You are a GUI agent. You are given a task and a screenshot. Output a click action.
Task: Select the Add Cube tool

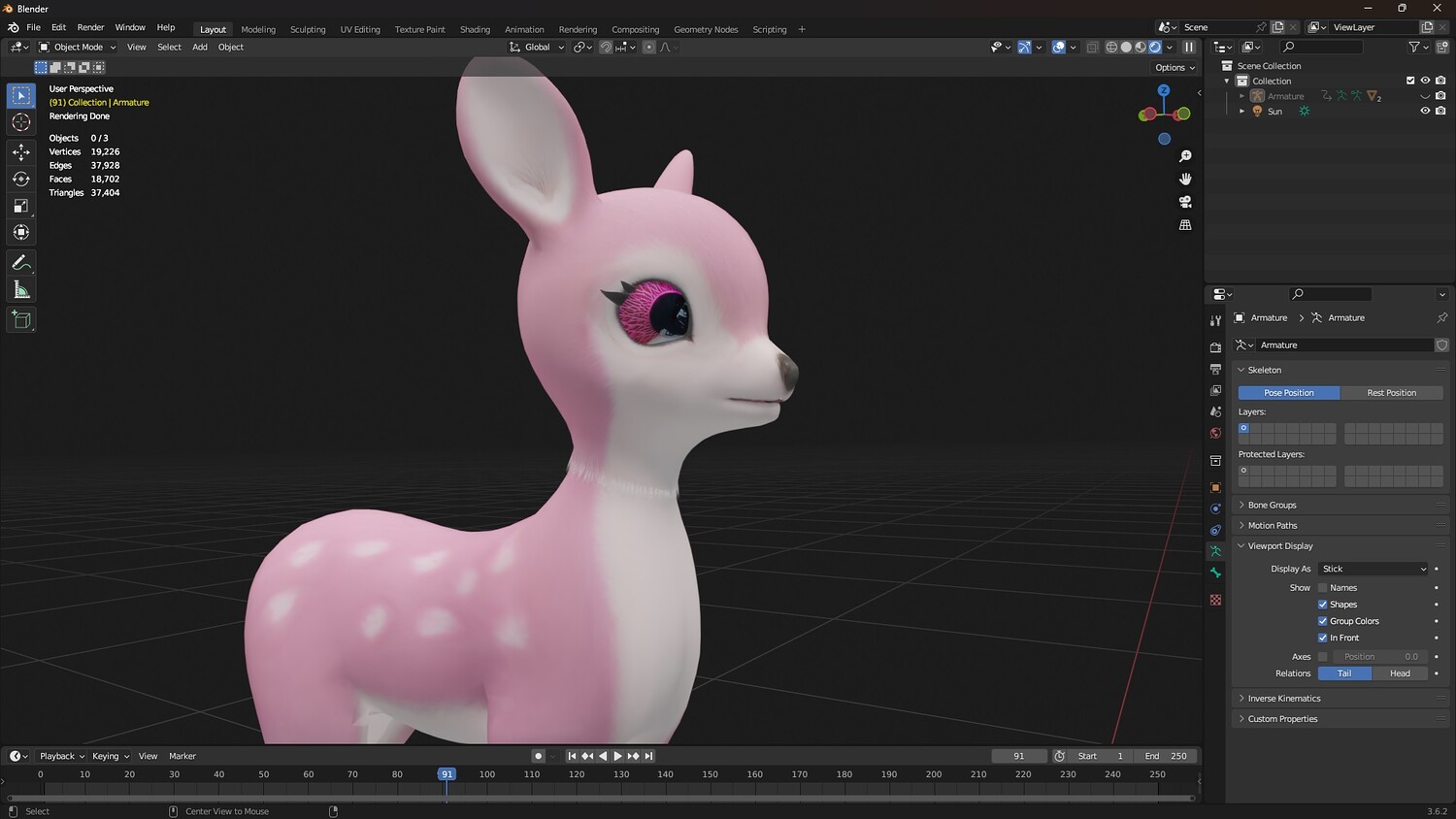point(21,320)
